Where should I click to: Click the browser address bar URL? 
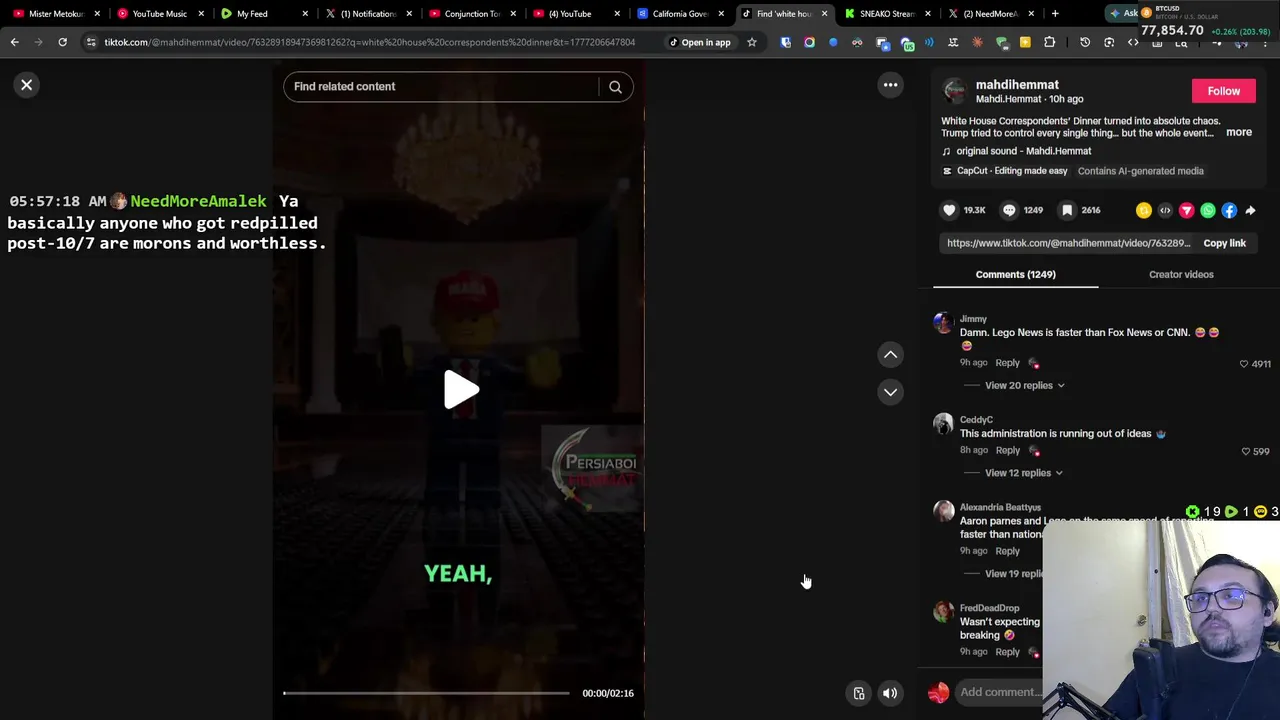tap(369, 42)
